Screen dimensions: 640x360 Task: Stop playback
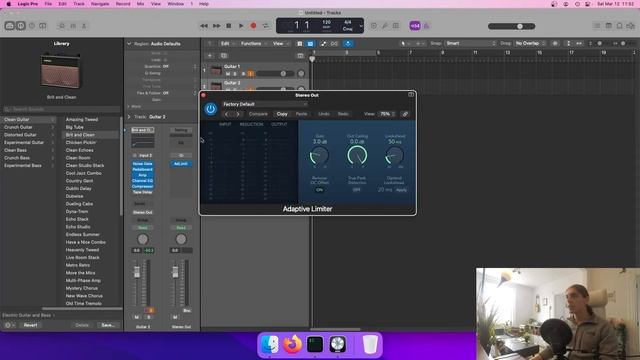[x=229, y=26]
